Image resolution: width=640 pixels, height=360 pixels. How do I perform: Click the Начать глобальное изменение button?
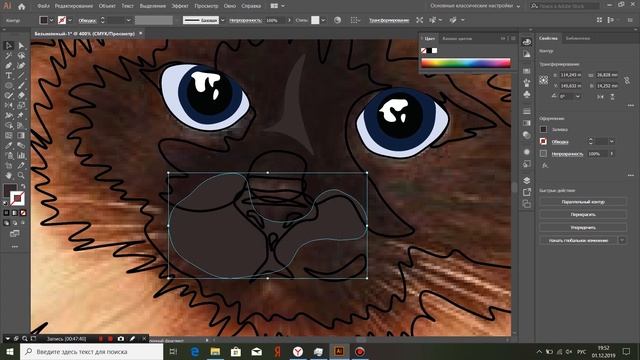tap(578, 240)
